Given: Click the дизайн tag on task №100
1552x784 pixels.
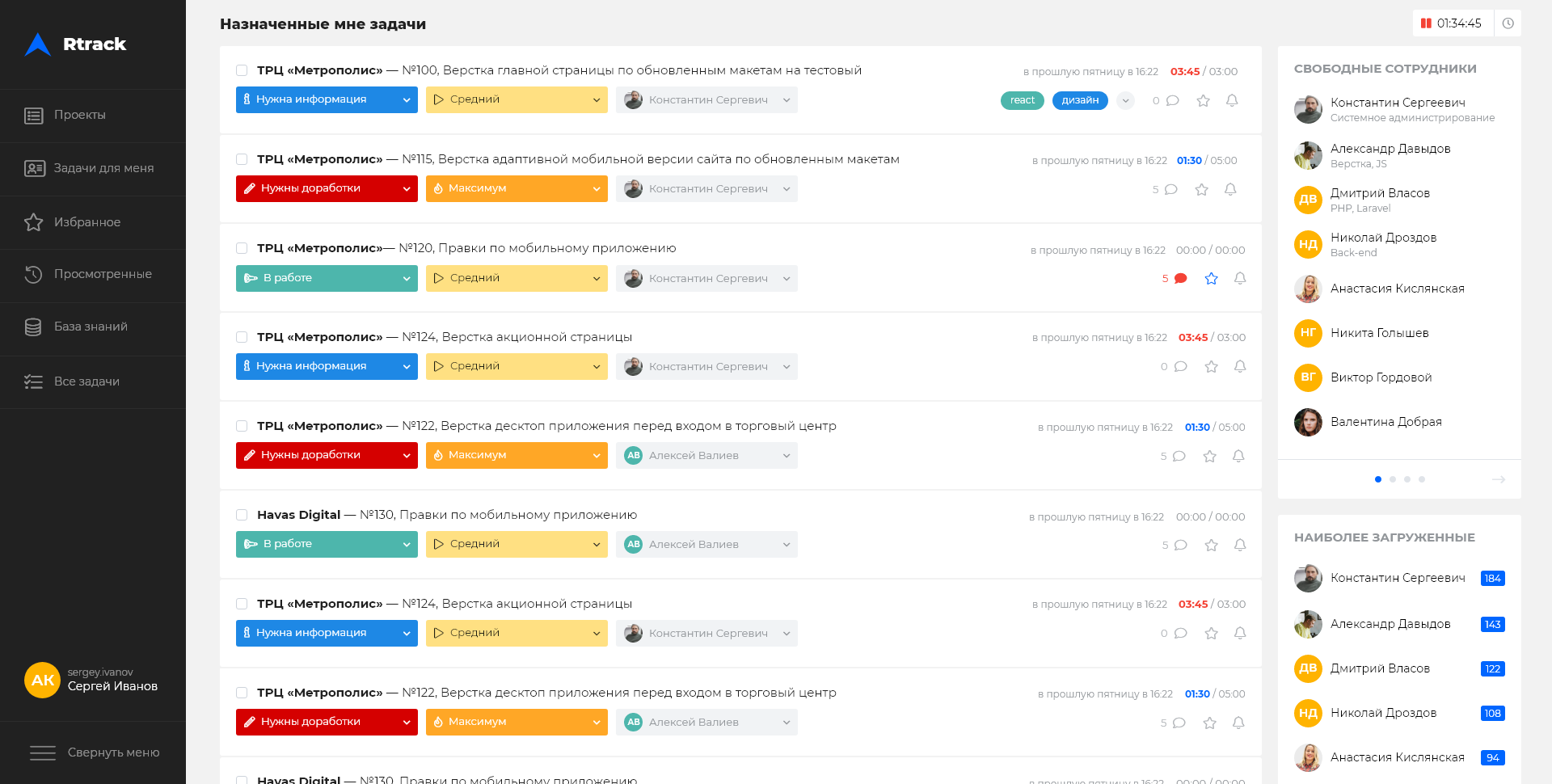Looking at the screenshot, I should click(1080, 100).
